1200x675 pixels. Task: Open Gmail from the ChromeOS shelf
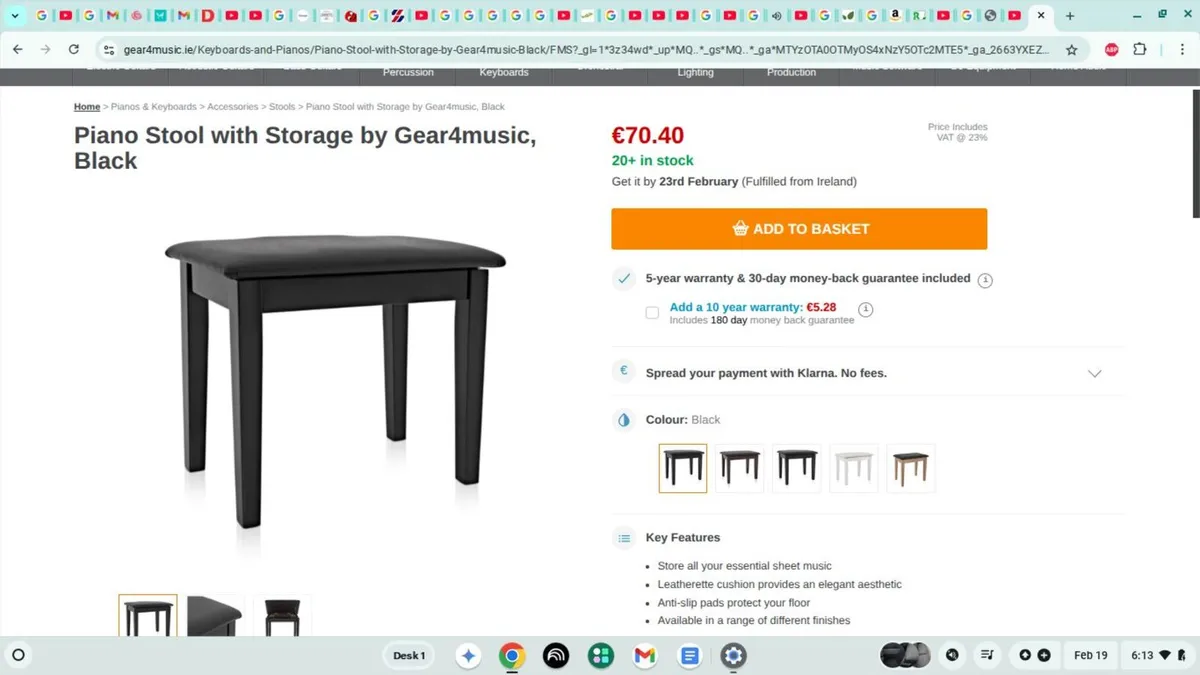click(644, 655)
